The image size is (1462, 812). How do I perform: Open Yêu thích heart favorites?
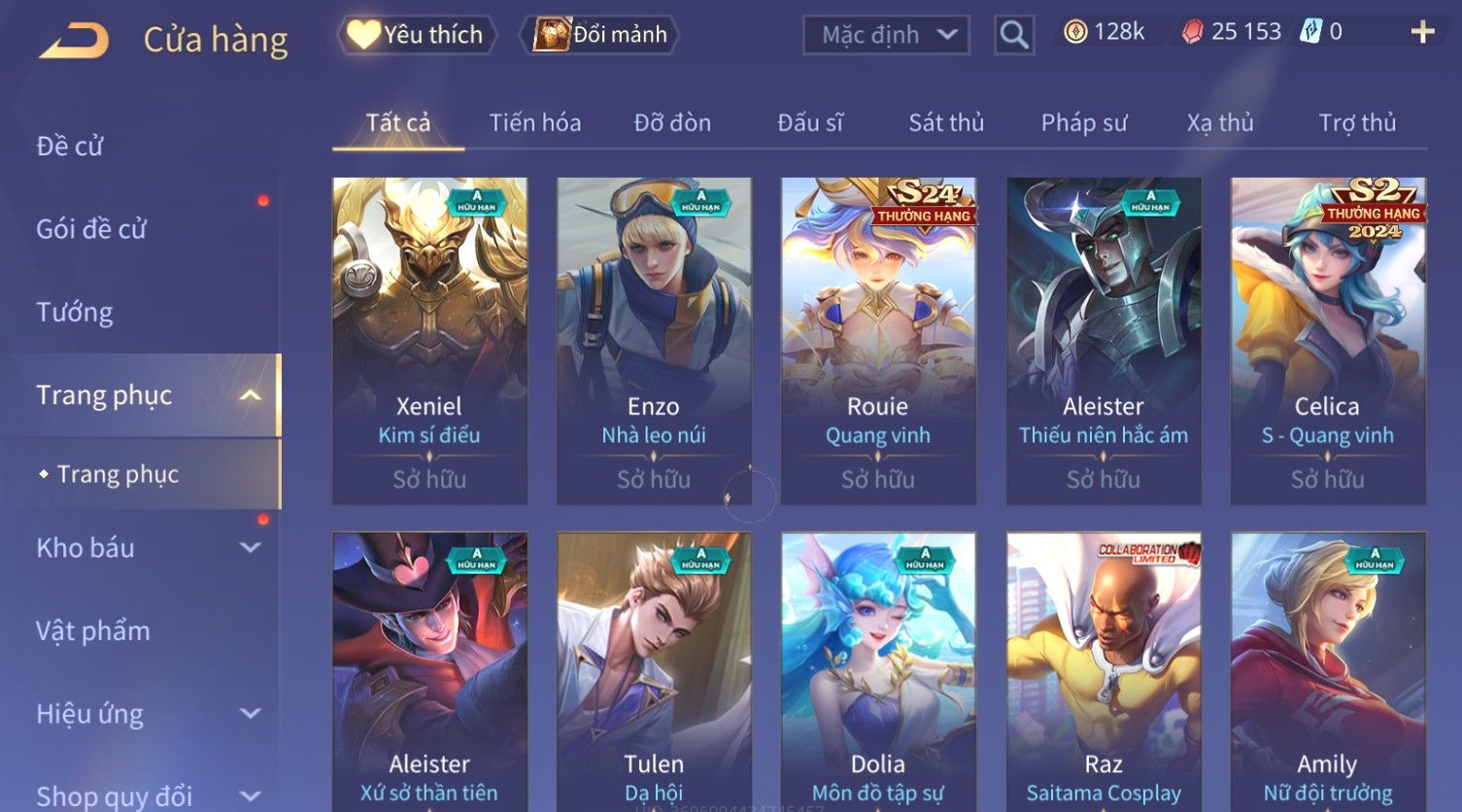click(416, 35)
